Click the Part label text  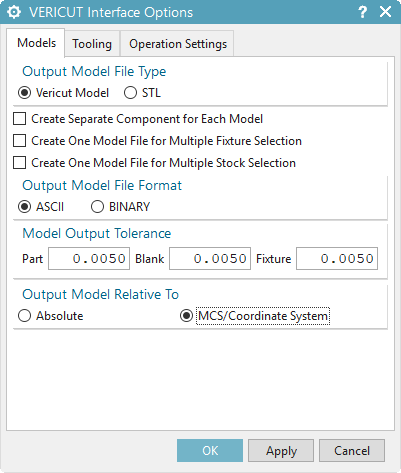click(x=32, y=259)
